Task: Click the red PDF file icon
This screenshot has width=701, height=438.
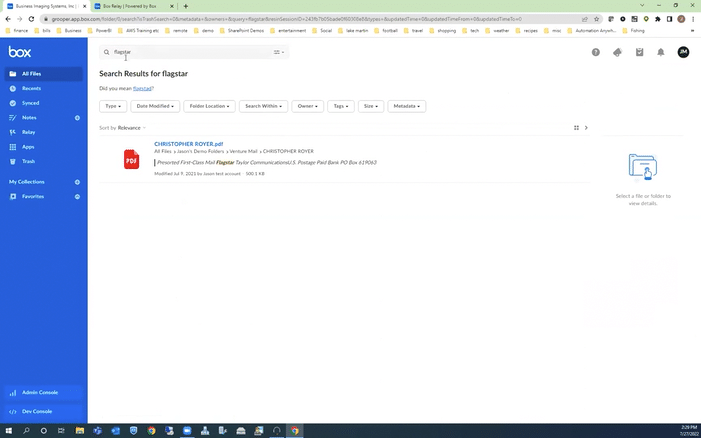Action: click(131, 159)
